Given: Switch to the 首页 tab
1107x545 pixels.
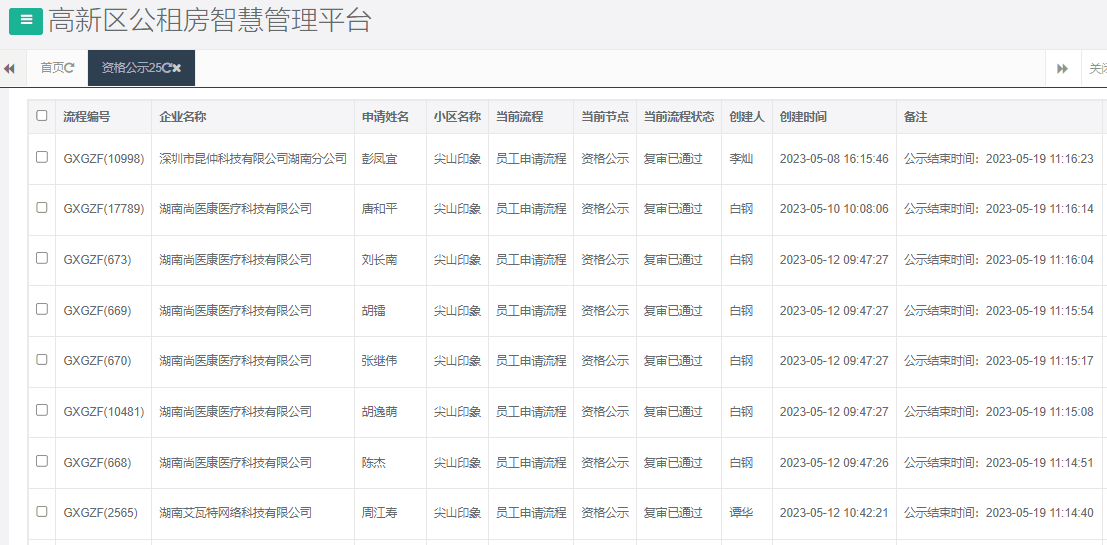Looking at the screenshot, I should [57, 68].
